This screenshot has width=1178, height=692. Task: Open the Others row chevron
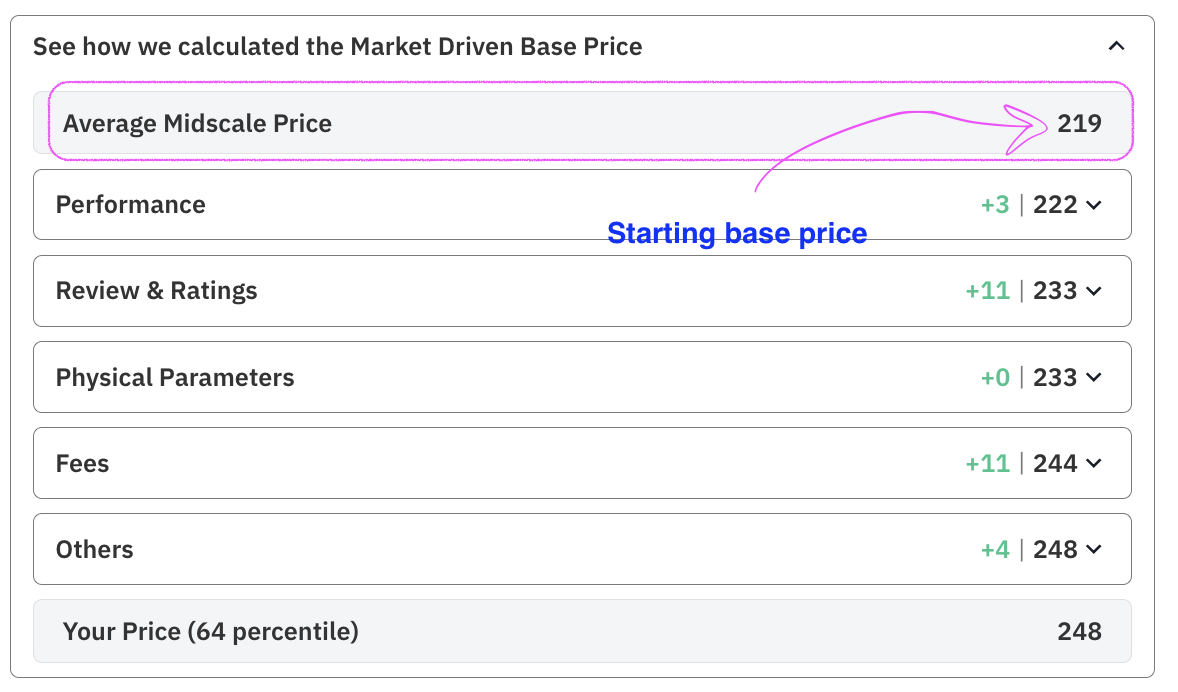tap(1094, 550)
